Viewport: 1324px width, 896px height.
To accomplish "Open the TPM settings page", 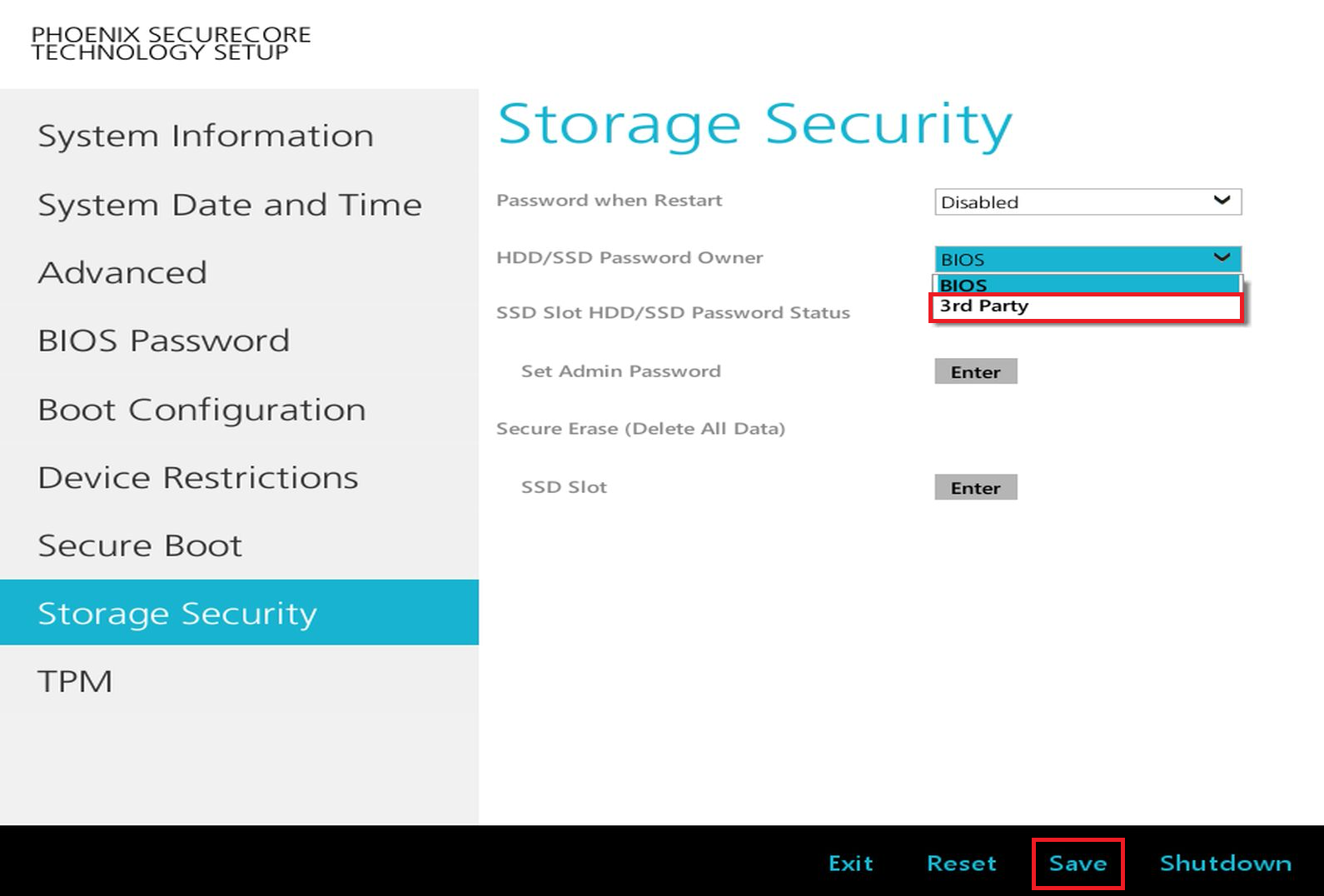I will tap(75, 681).
